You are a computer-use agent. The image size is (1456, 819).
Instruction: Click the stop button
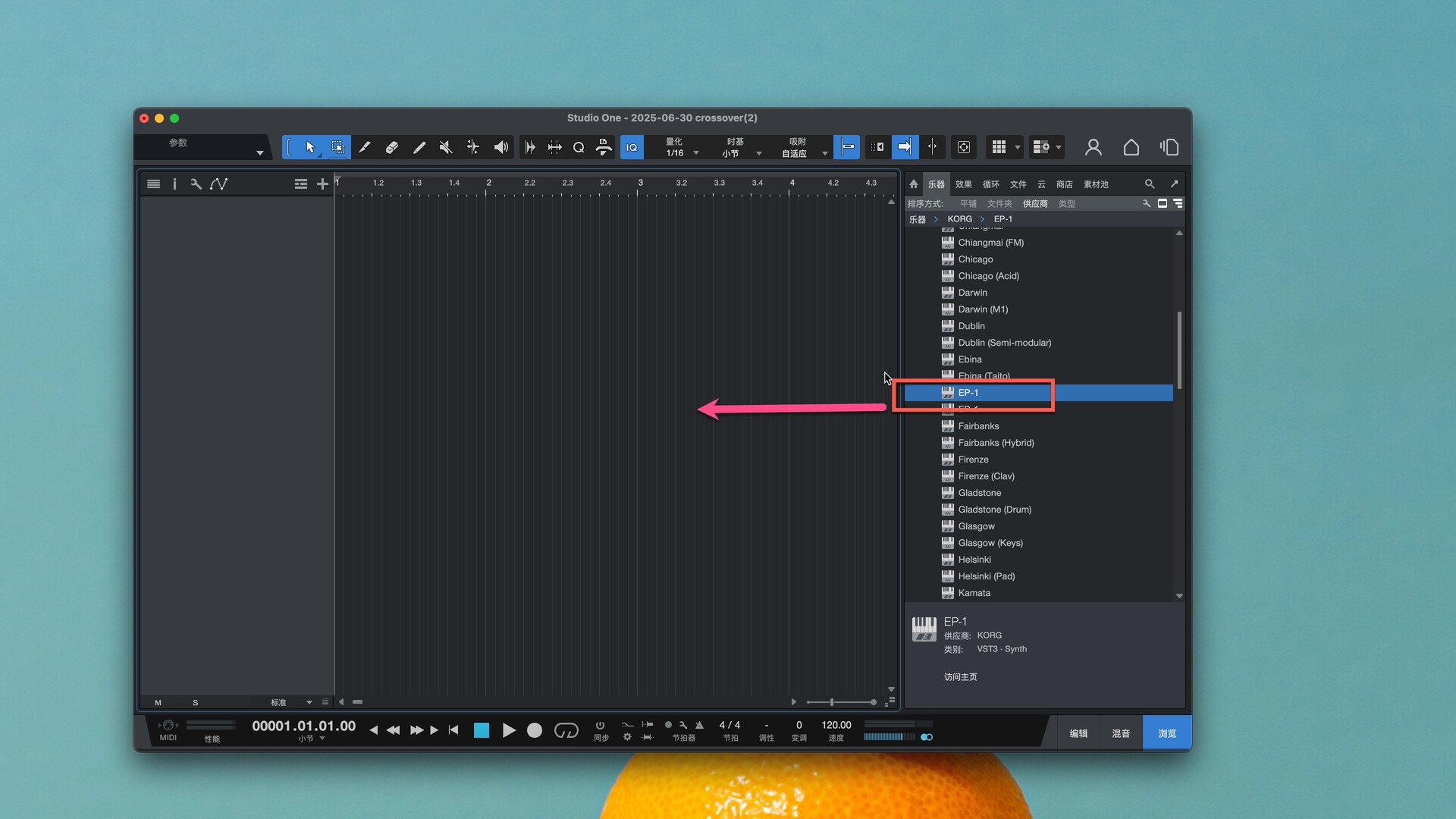click(482, 730)
